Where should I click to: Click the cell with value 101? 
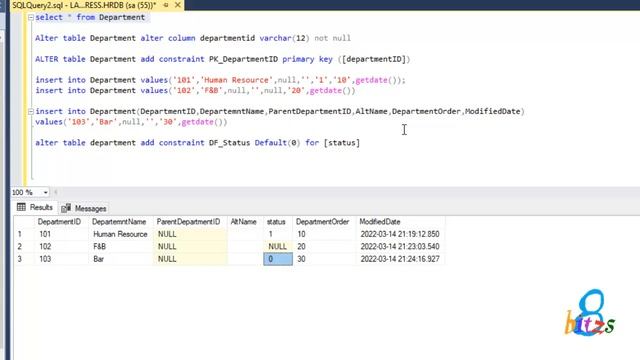pyautogui.click(x=61, y=234)
